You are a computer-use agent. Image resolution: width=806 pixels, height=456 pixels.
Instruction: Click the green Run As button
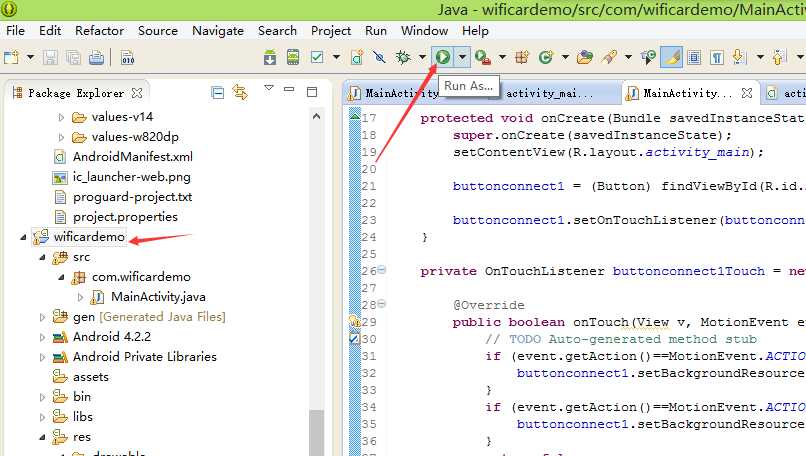click(443, 57)
